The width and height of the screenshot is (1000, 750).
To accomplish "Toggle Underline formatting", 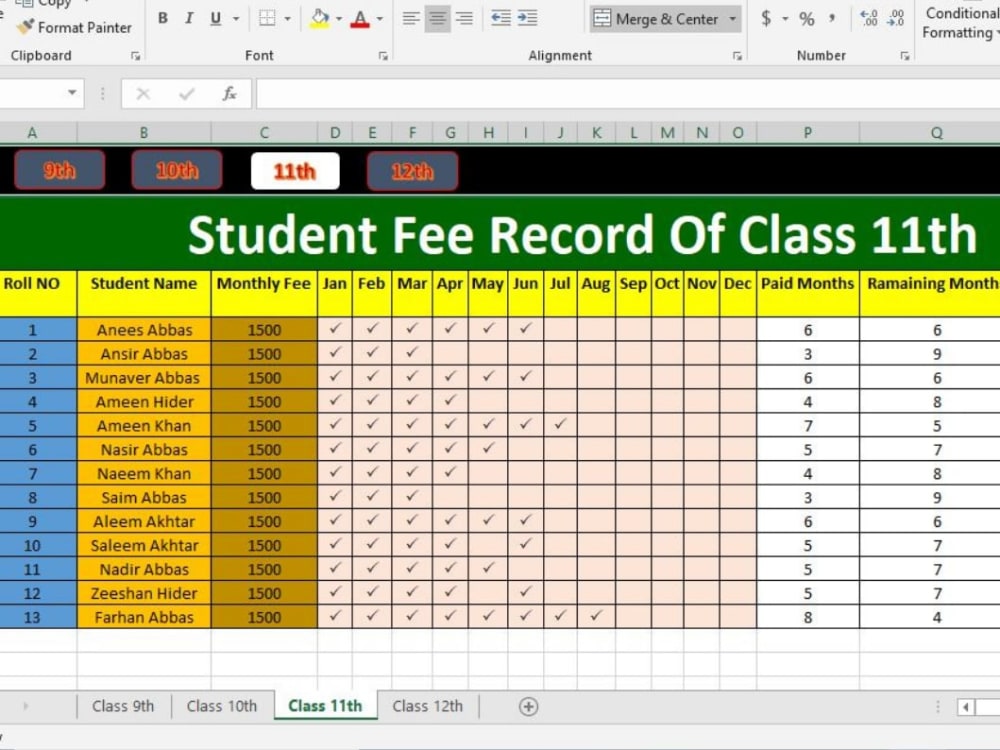I will click(x=216, y=18).
